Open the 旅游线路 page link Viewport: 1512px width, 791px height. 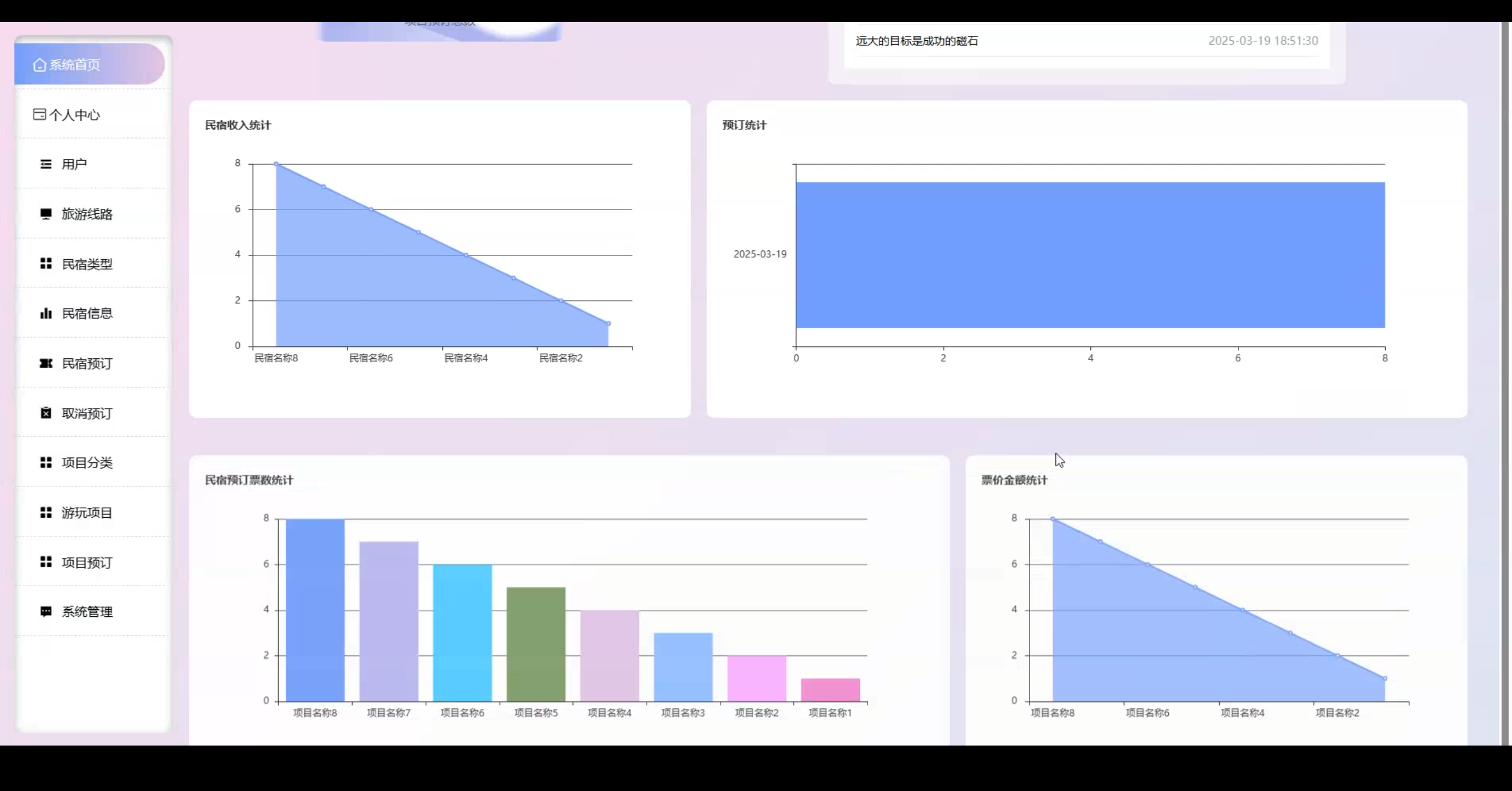click(87, 214)
